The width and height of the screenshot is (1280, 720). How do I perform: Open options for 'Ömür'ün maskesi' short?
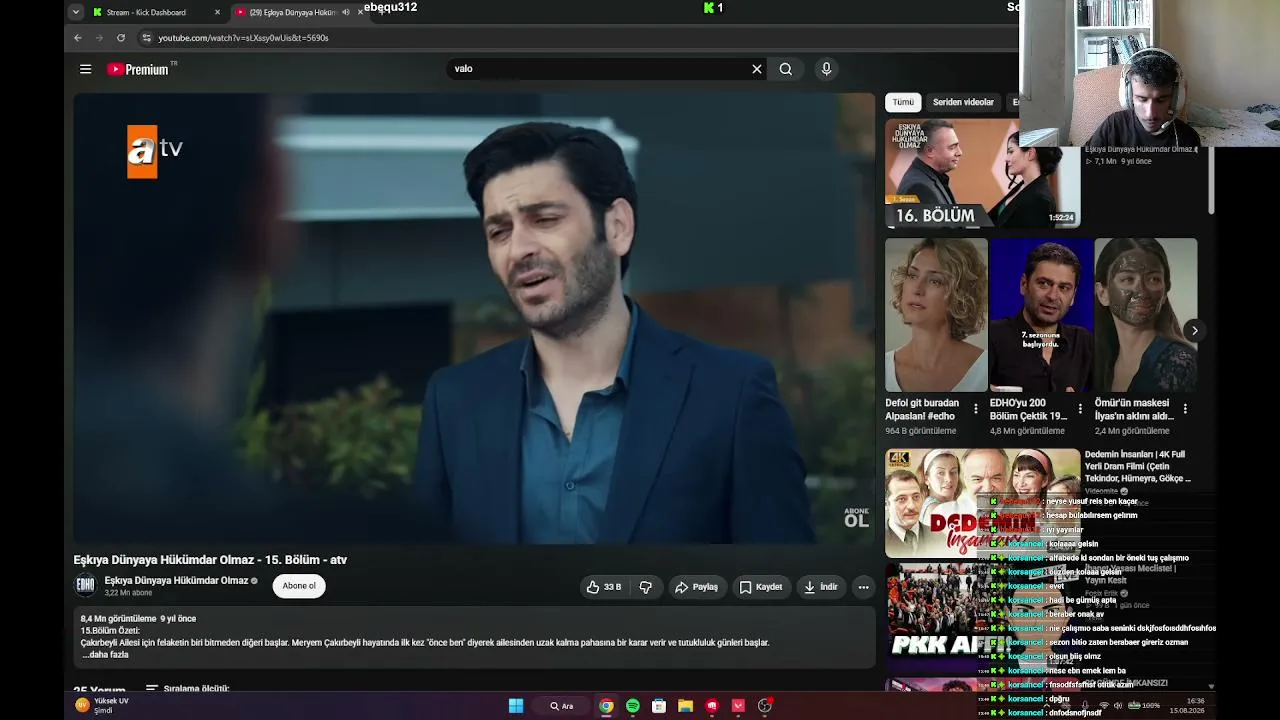click(x=1185, y=409)
